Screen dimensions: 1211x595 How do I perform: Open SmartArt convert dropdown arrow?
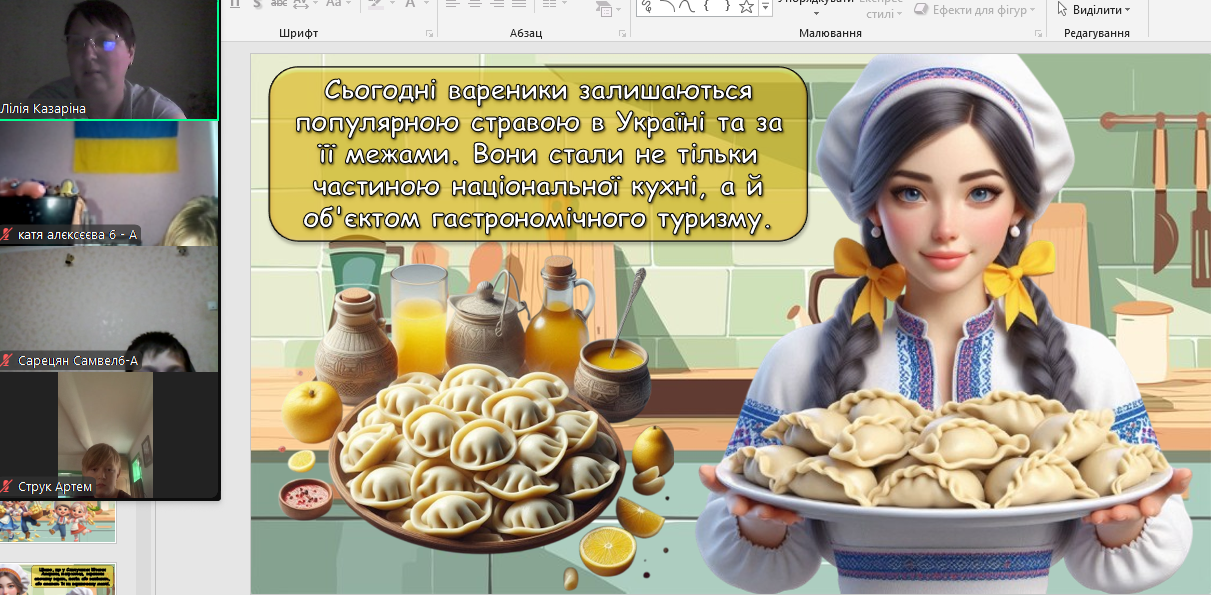click(x=618, y=8)
